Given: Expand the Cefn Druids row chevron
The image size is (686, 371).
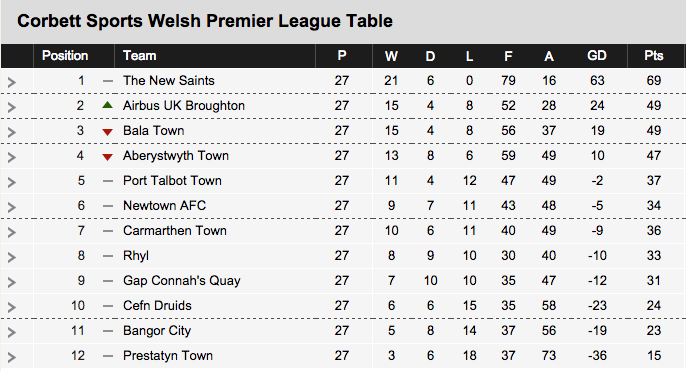Looking at the screenshot, I should coord(12,307).
